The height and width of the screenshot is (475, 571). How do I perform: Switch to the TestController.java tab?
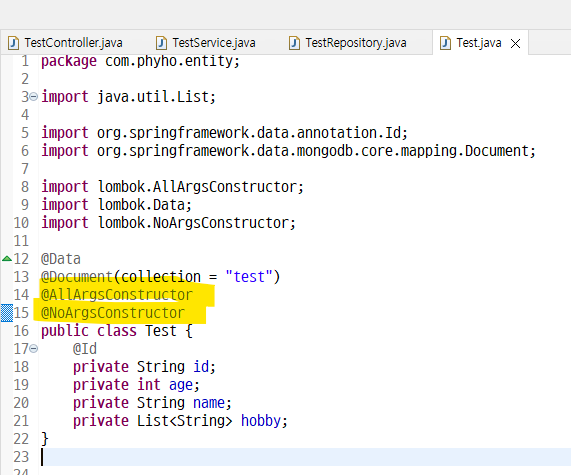[x=66, y=43]
